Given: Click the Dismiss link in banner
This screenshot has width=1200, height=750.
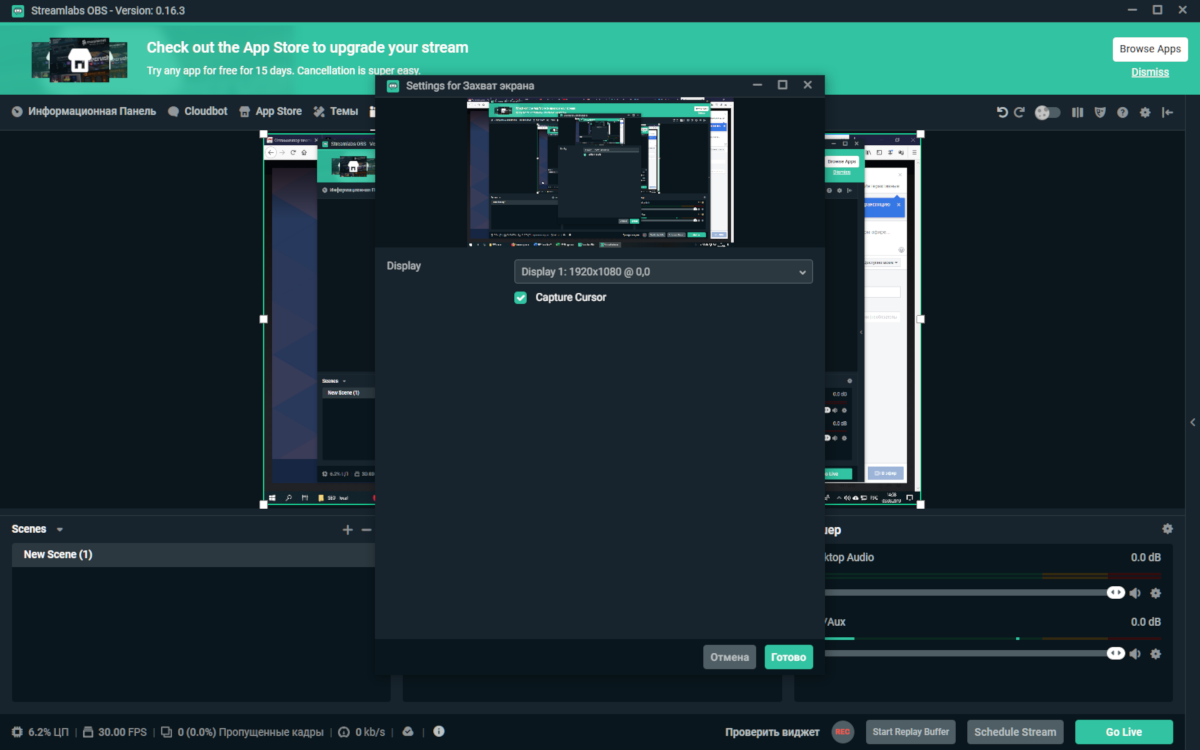Looking at the screenshot, I should coord(1150,72).
